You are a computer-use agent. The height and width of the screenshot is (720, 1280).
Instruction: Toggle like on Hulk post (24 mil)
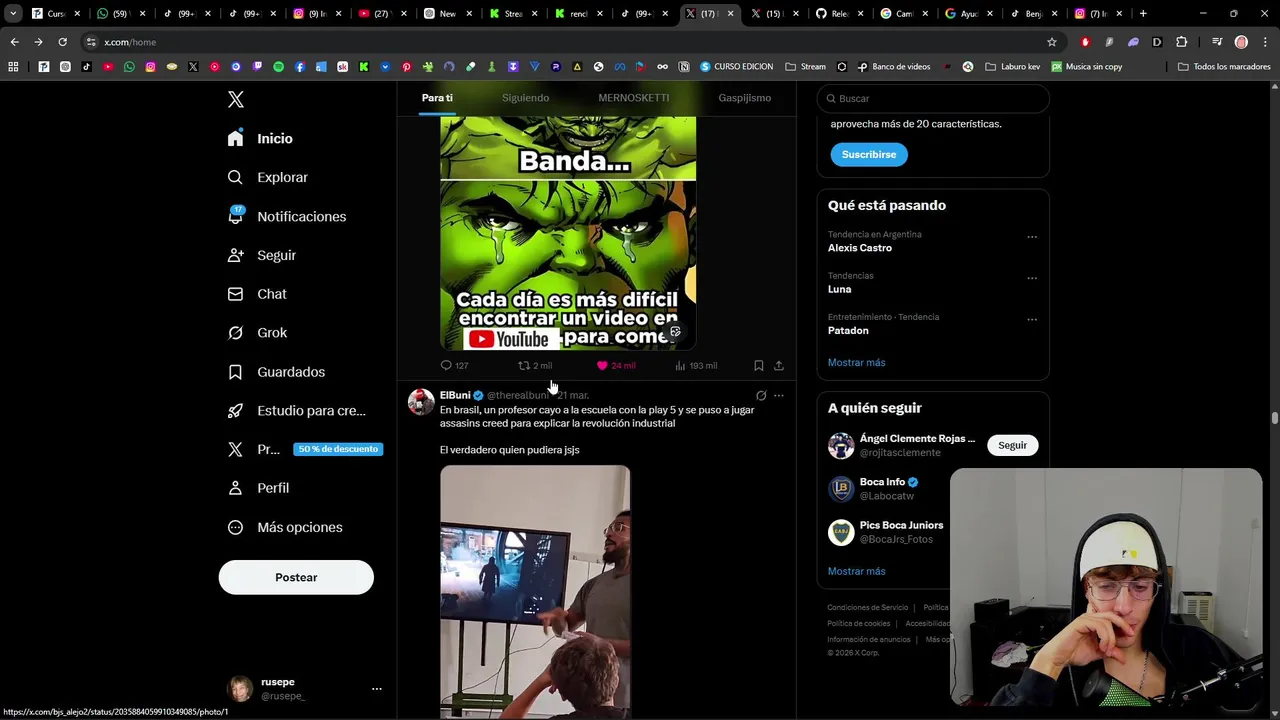(x=616, y=365)
